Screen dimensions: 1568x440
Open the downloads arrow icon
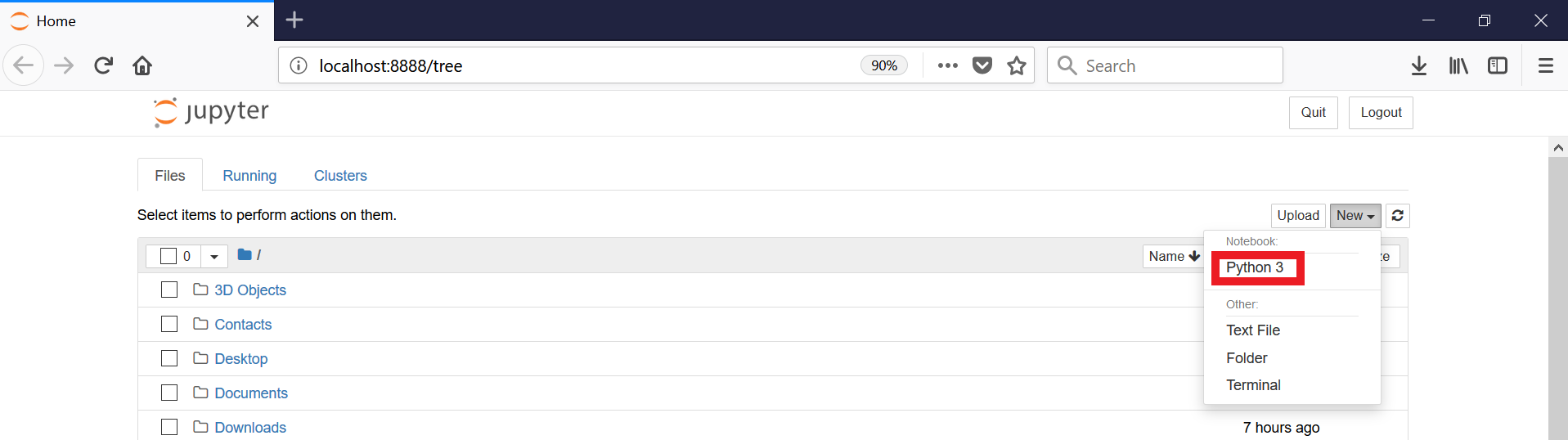coord(1419,65)
